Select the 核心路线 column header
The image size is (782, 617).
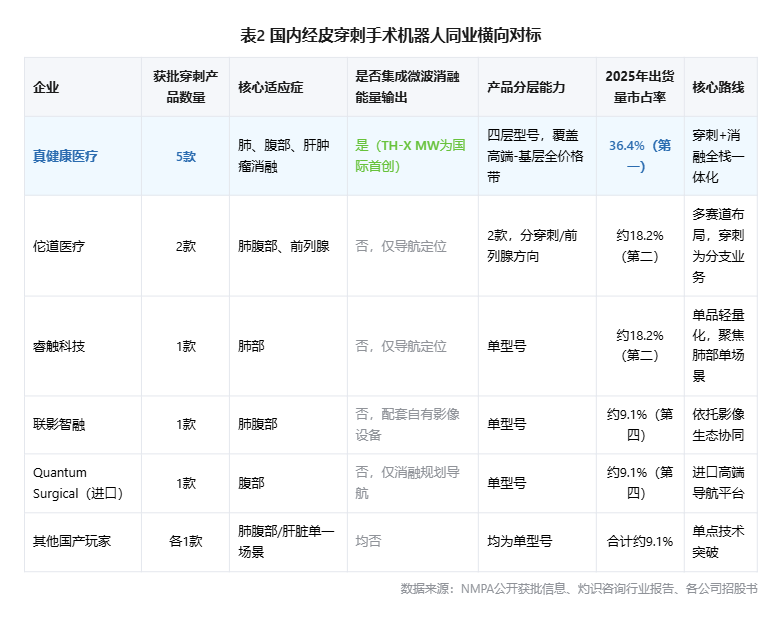tap(718, 87)
